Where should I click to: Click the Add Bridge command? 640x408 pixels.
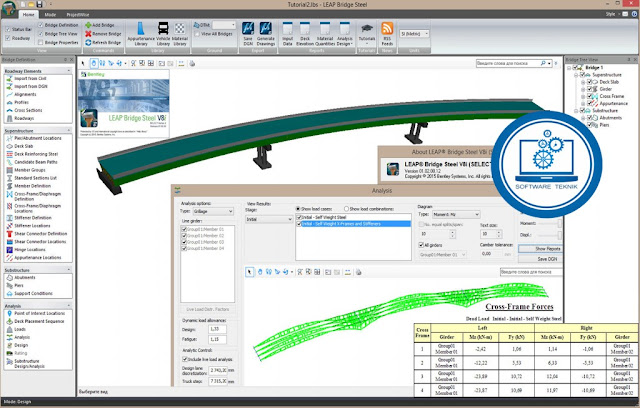tap(100, 25)
